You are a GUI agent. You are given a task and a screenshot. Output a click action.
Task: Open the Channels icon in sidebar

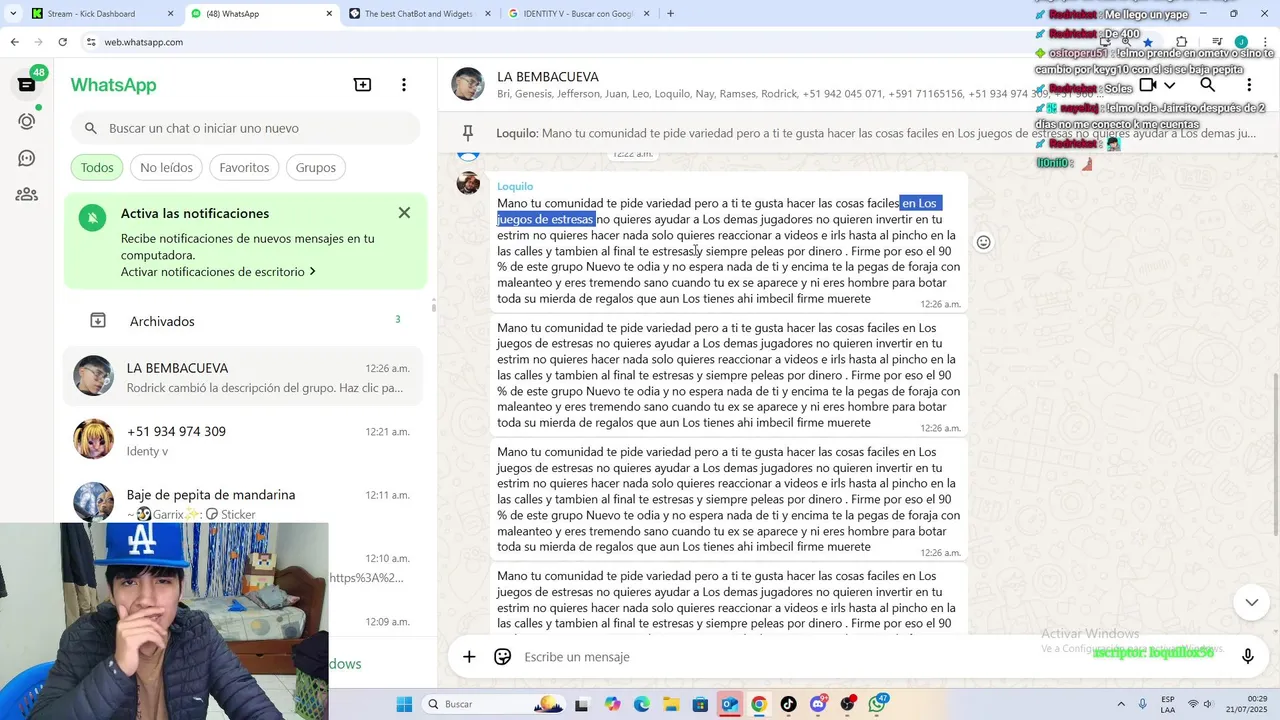pyautogui.click(x=27, y=158)
